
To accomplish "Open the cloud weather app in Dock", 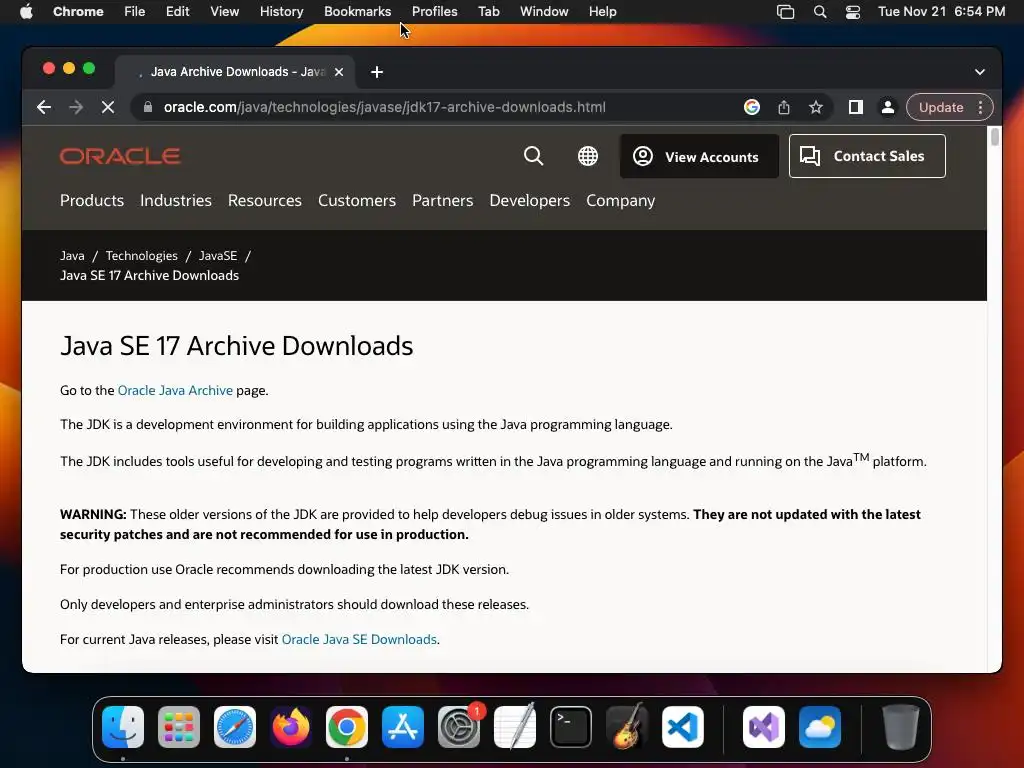I will (820, 727).
